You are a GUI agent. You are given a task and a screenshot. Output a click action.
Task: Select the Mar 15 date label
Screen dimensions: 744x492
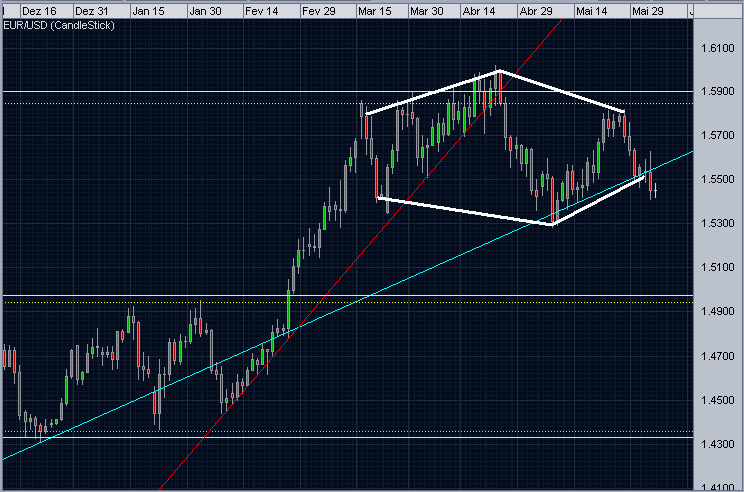coord(375,11)
